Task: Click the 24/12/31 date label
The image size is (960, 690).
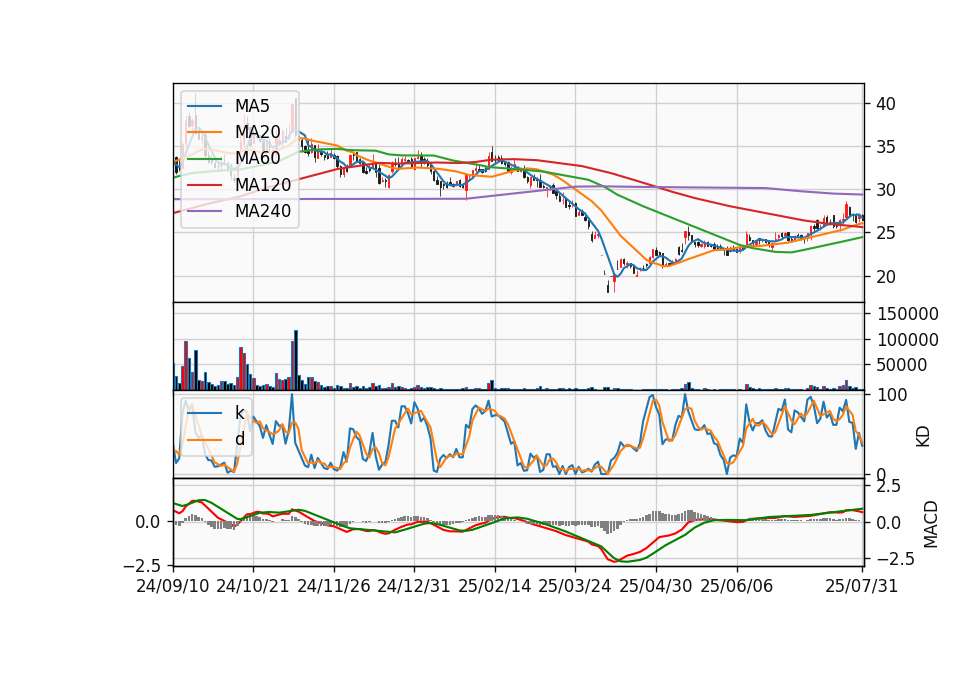Action: (414, 586)
